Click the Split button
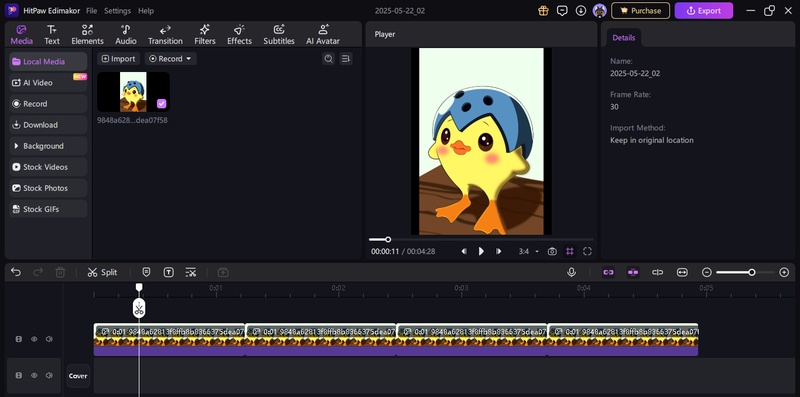Viewport: 800px width, 397px height. (x=102, y=272)
